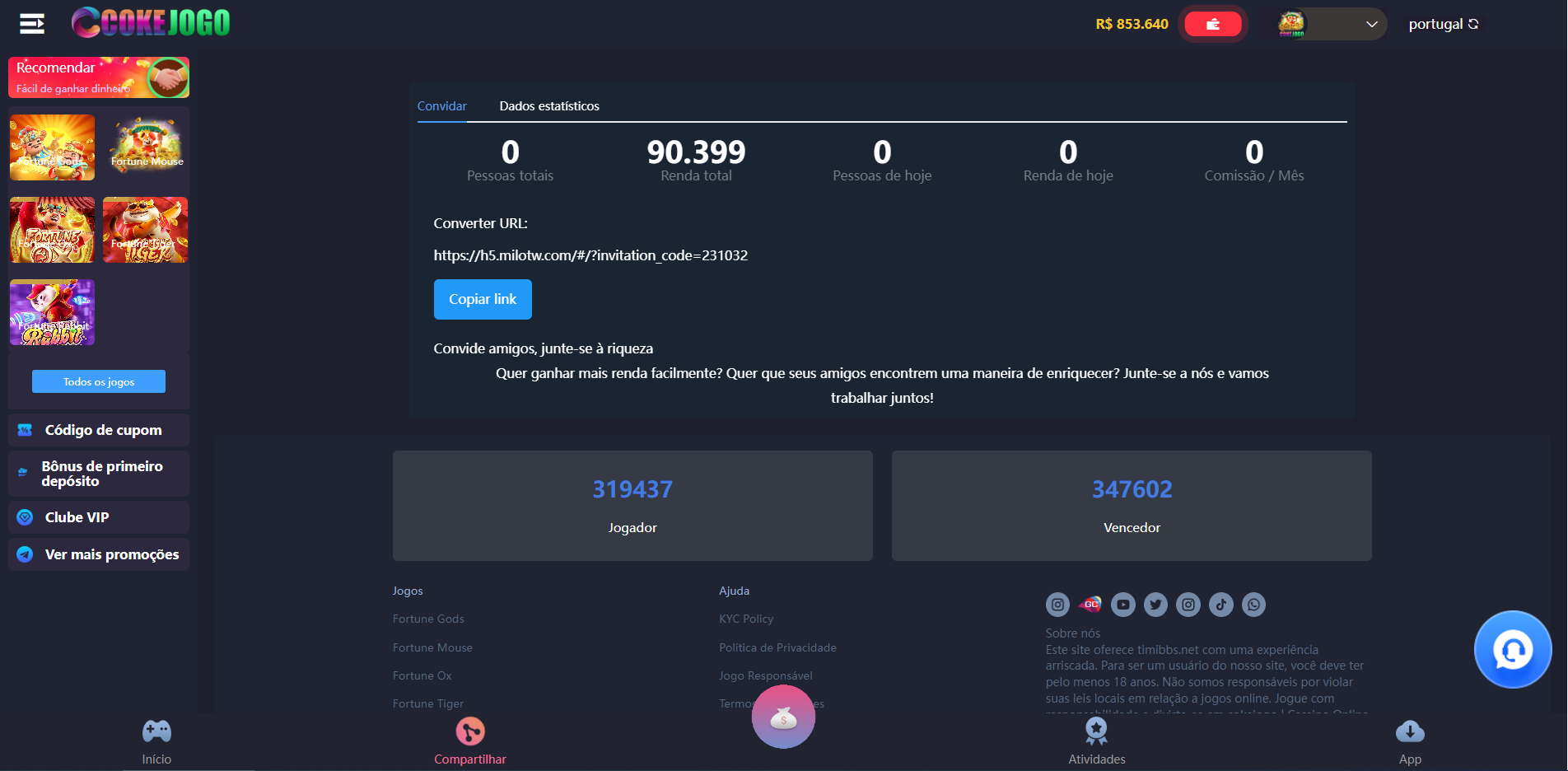The image size is (1568, 771).
Task: Open the Twitter social icon
Action: [1155, 605]
